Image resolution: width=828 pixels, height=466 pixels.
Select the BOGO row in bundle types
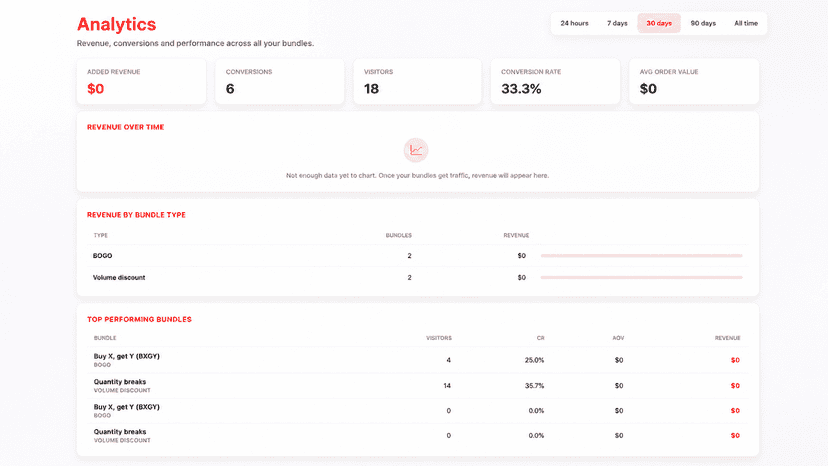[x=417, y=256]
